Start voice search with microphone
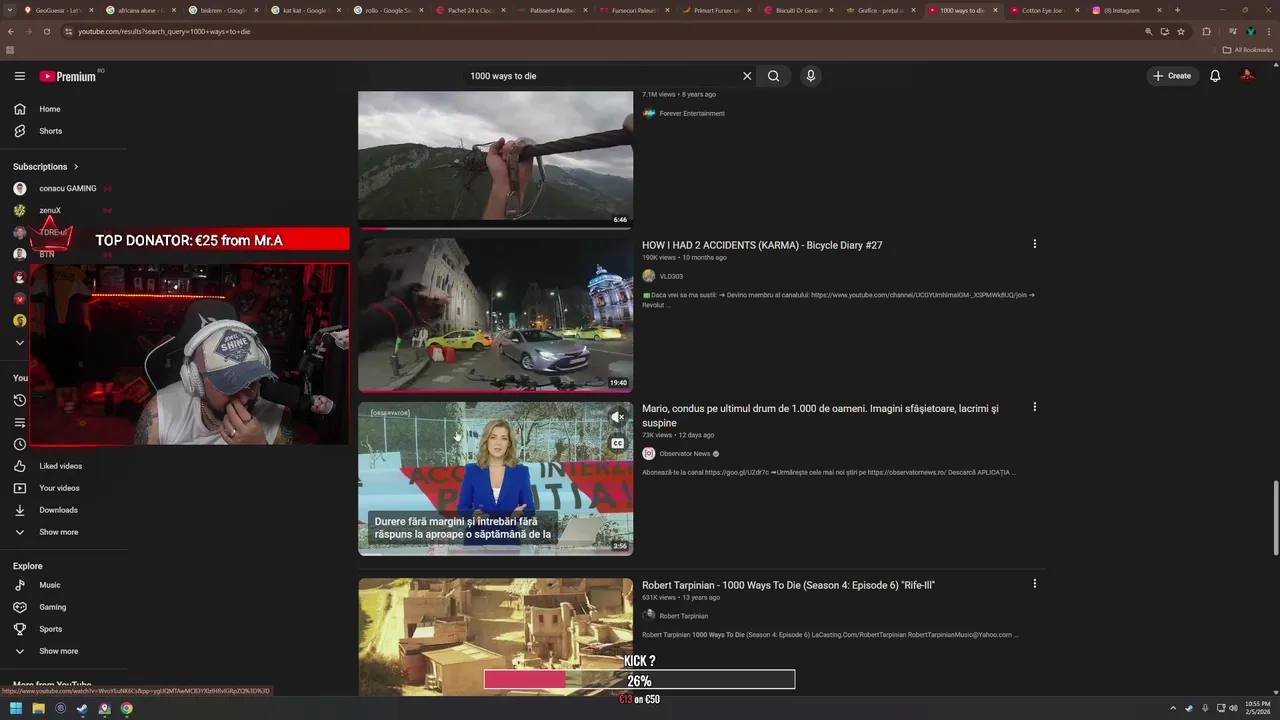Image resolution: width=1280 pixels, height=720 pixels. pos(811,76)
